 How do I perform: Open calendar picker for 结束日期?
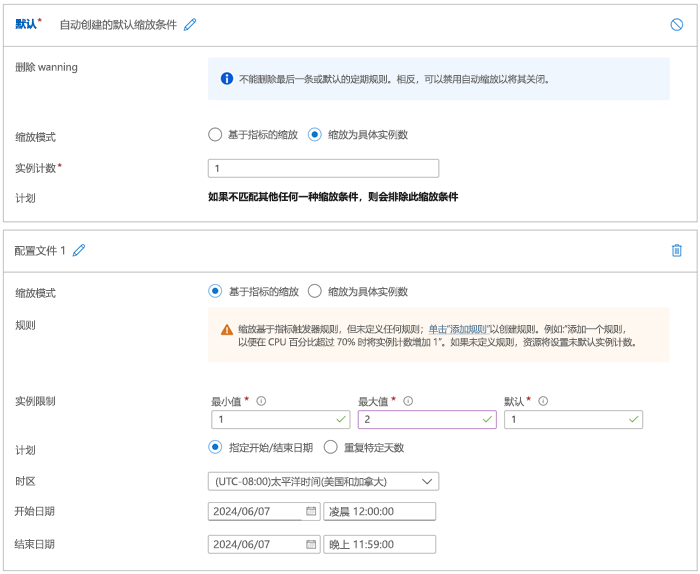click(x=311, y=544)
